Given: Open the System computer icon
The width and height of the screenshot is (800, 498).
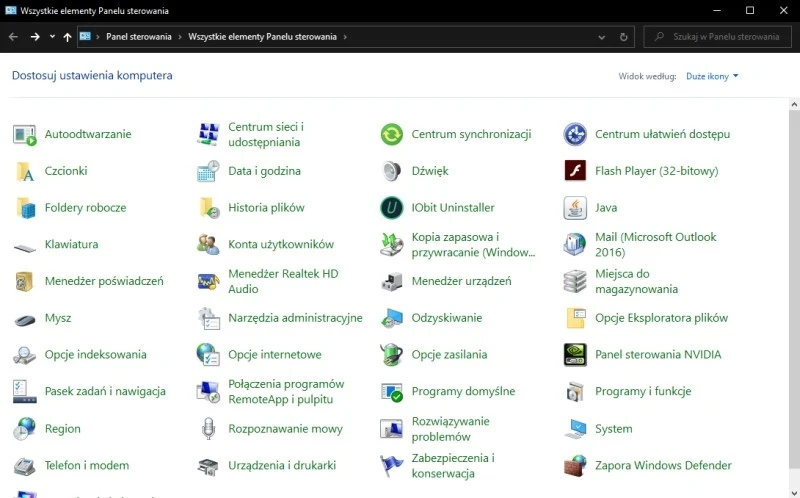Looking at the screenshot, I should [x=575, y=429].
